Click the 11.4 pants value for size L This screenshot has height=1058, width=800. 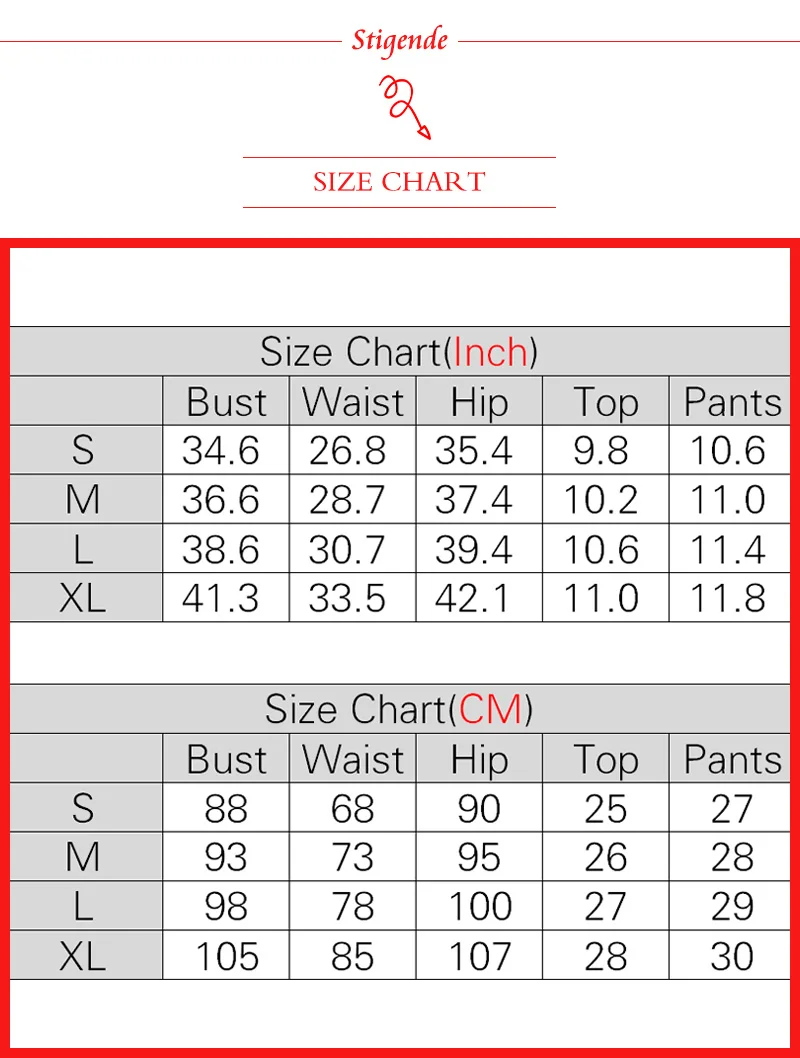[727, 549]
